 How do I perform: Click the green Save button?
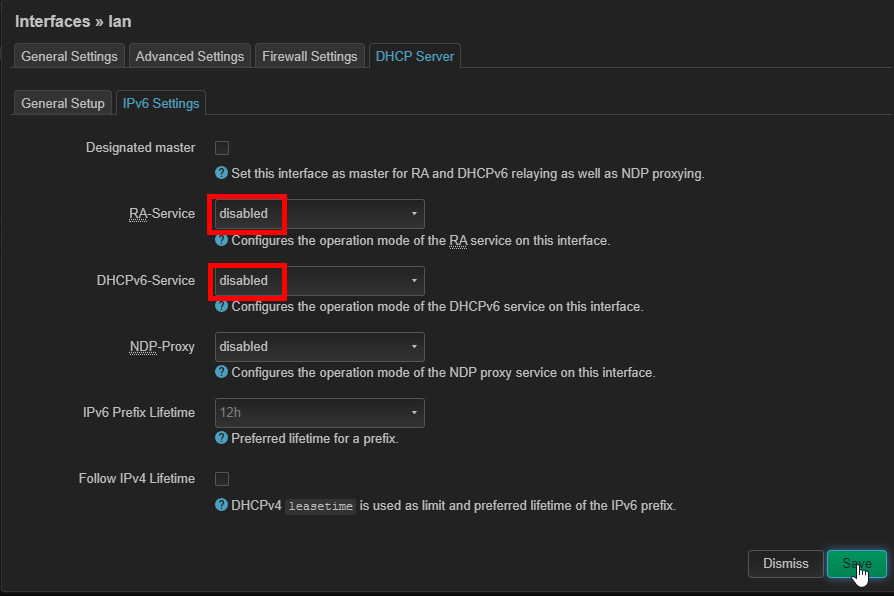[856, 564]
